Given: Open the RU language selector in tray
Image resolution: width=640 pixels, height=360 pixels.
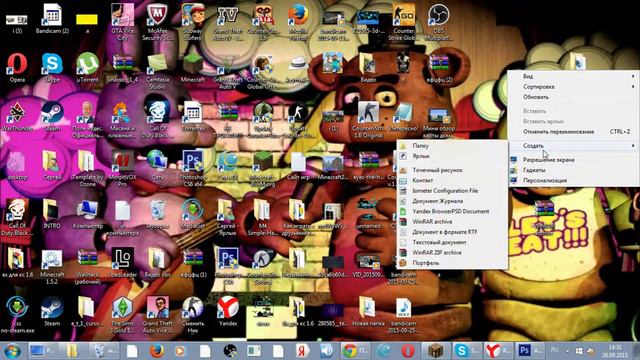Looking at the screenshot, I should [x=555, y=350].
